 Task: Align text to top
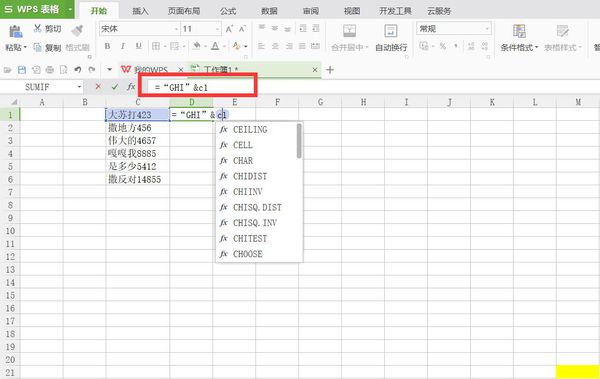coord(262,28)
